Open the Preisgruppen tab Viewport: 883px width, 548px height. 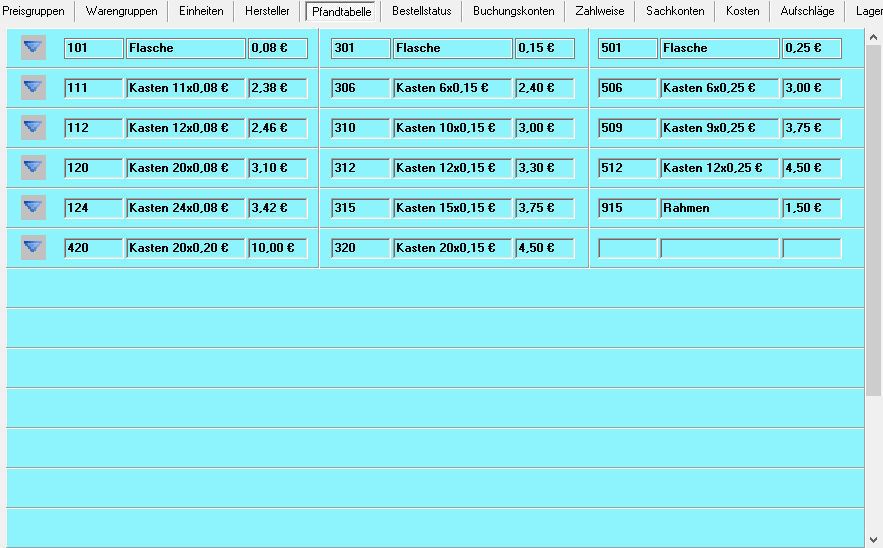pyautogui.click(x=33, y=11)
